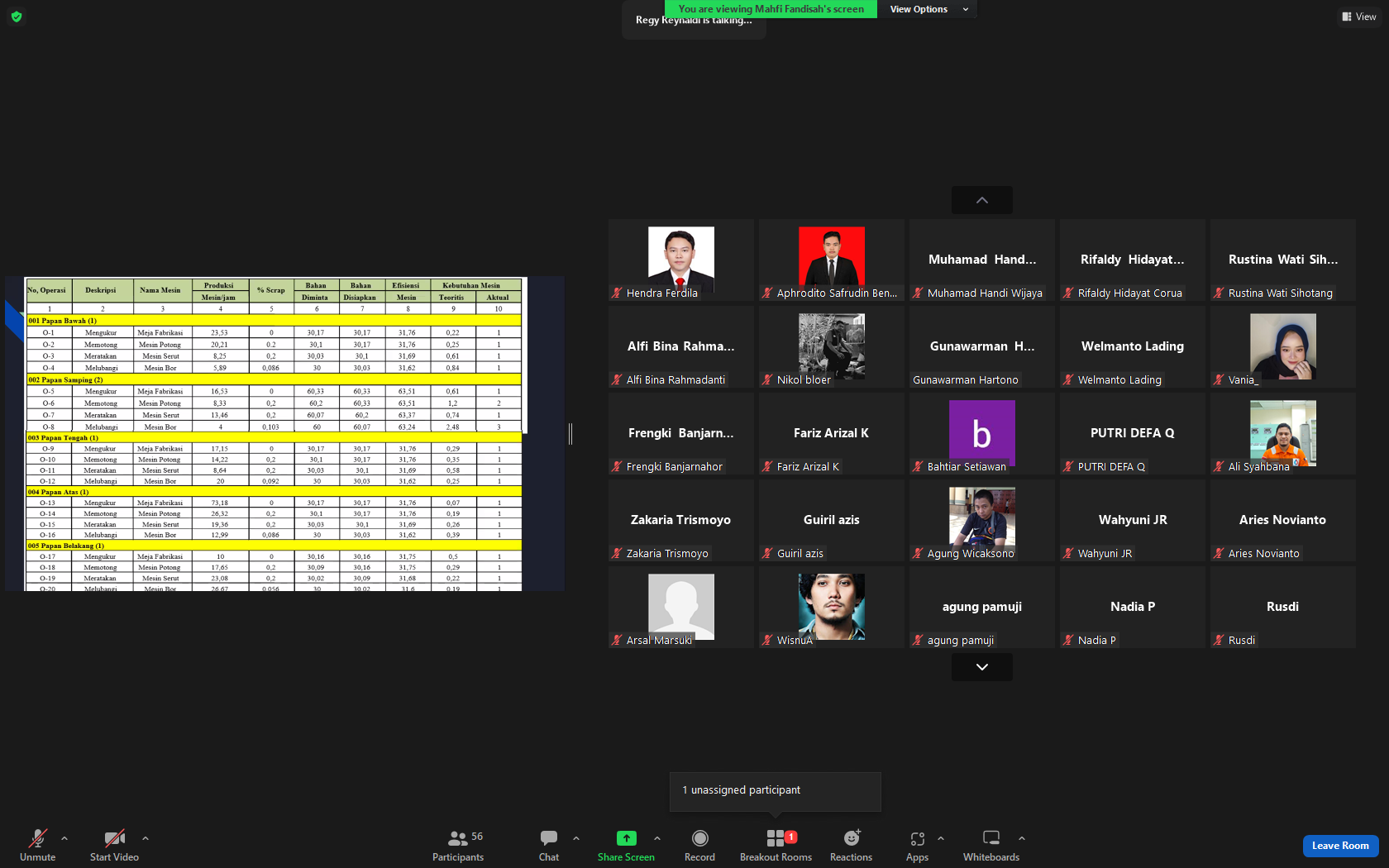
Task: Click the '002 Papan Samping (2)' row in shared table
Action: click(274, 379)
